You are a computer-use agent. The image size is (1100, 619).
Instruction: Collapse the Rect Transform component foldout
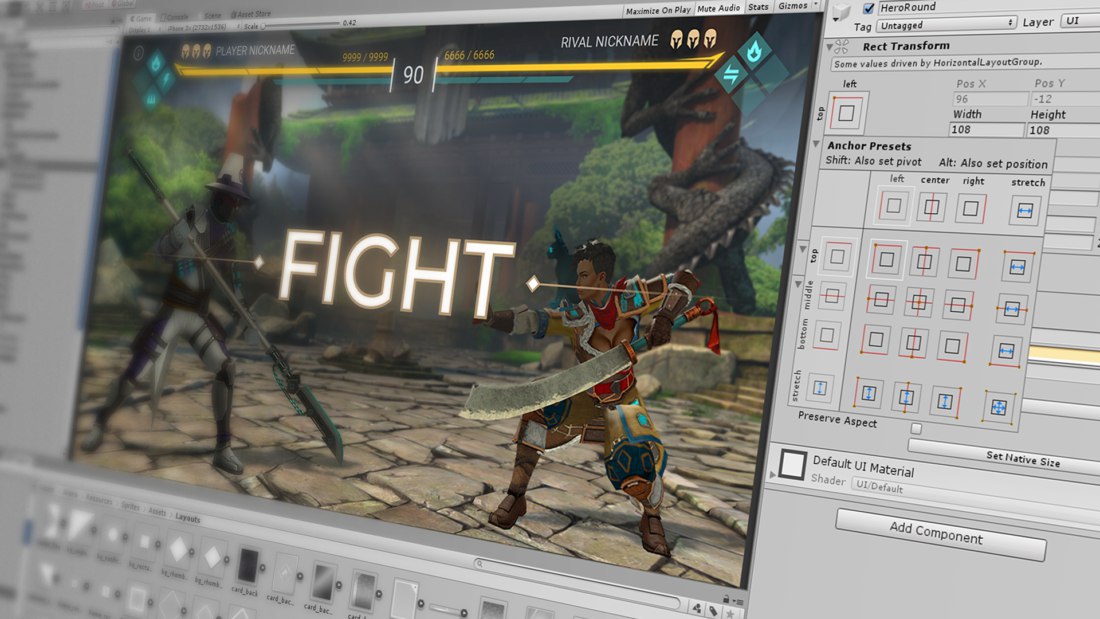[829, 47]
